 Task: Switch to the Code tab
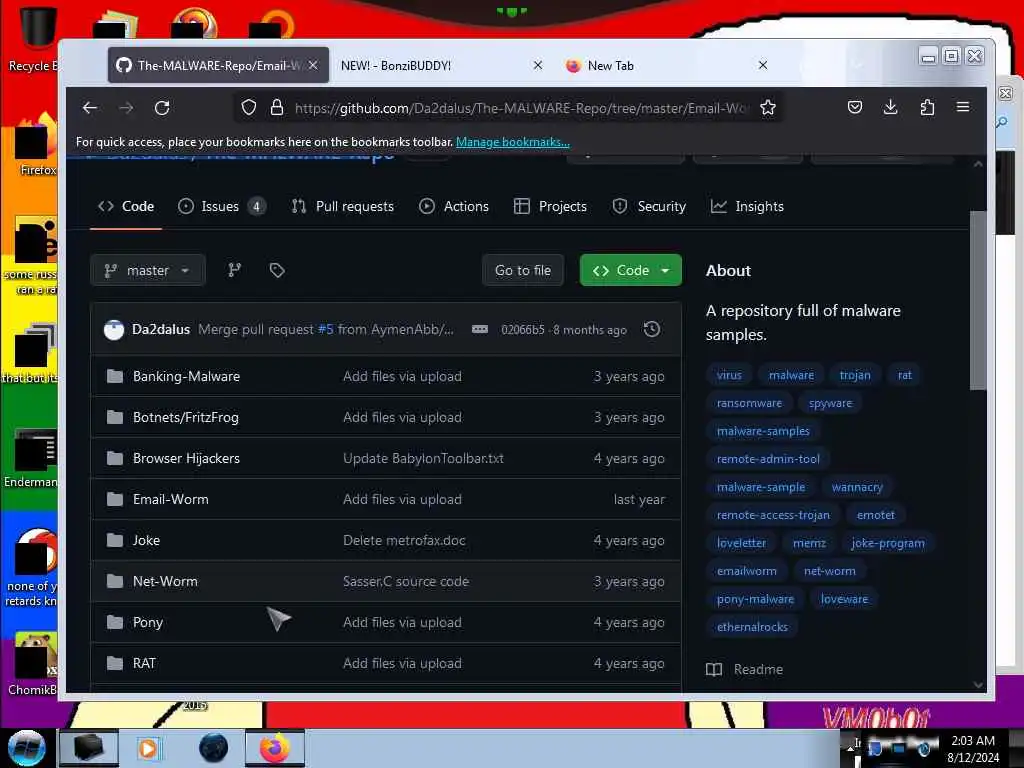[x=126, y=206]
